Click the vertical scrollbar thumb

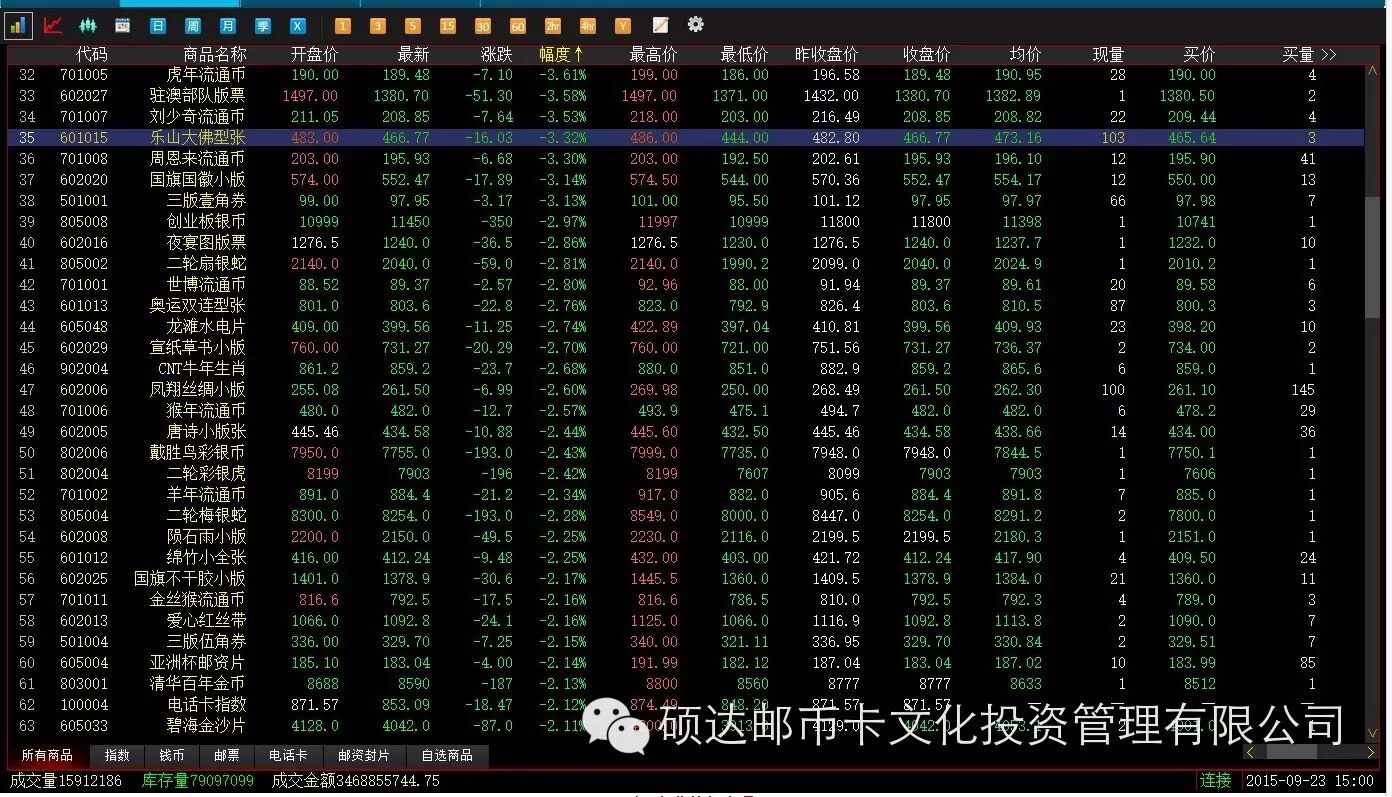1373,258
